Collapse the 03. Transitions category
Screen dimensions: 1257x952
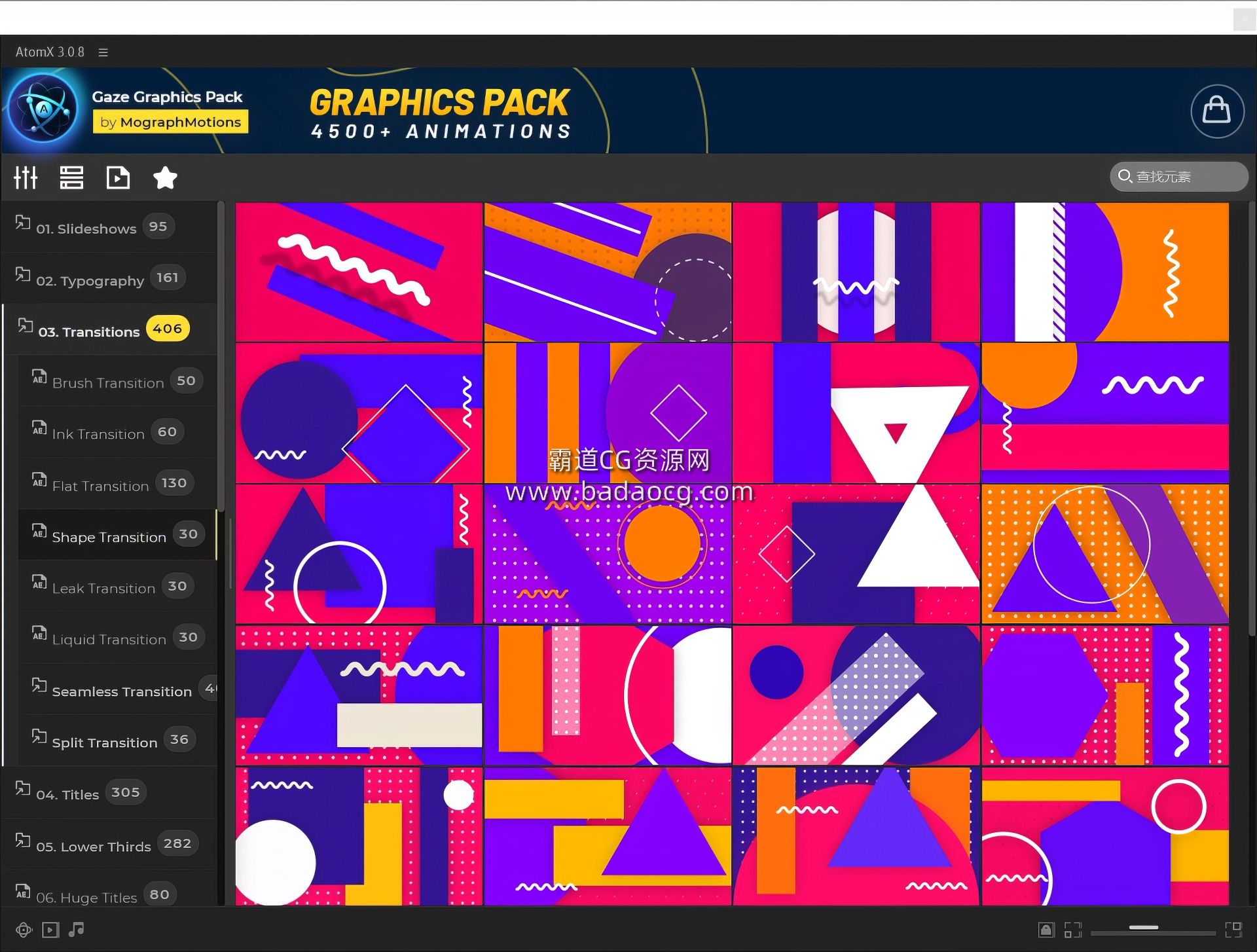pyautogui.click(x=109, y=329)
